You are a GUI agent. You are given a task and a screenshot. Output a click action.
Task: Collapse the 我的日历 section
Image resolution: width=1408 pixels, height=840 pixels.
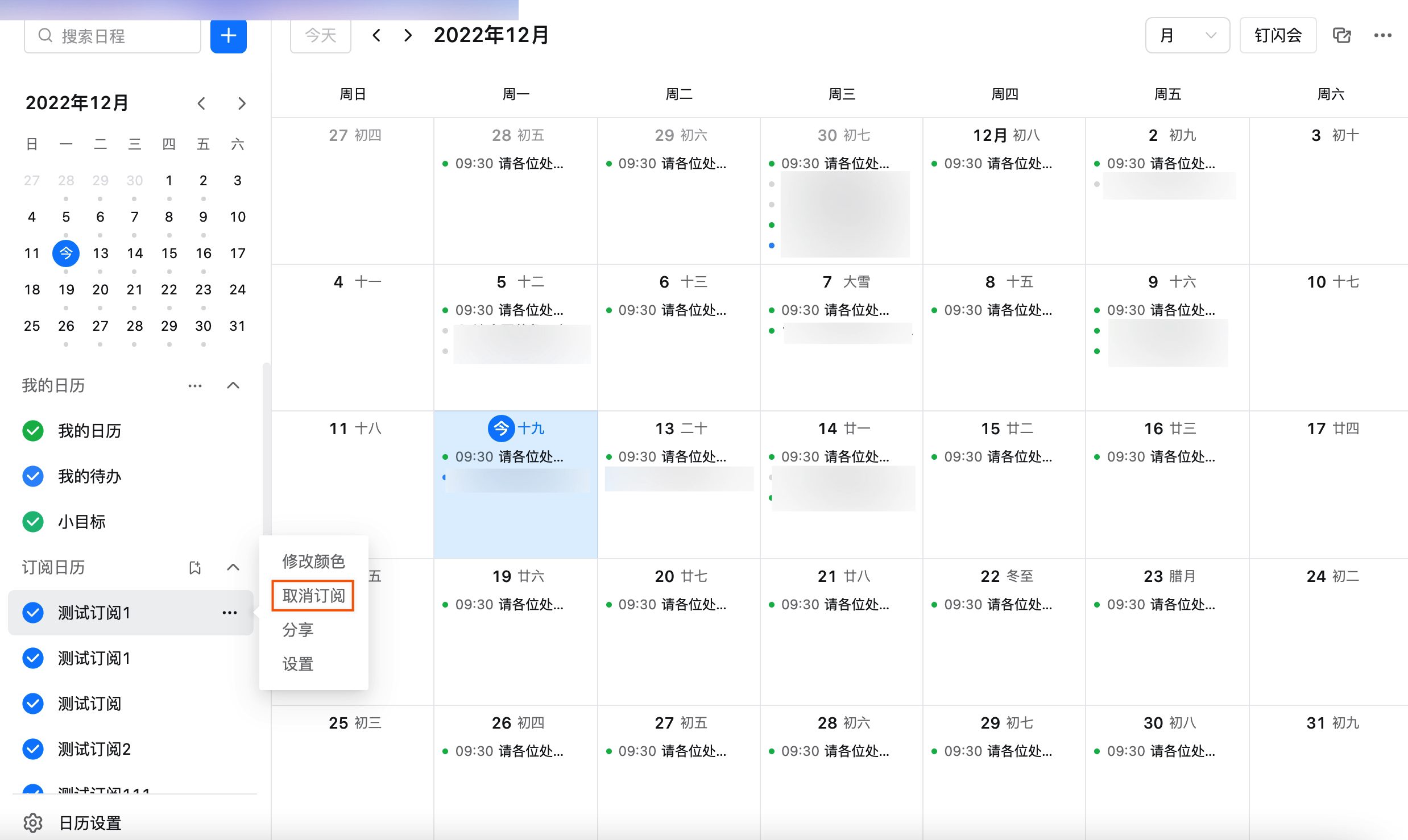click(x=233, y=386)
